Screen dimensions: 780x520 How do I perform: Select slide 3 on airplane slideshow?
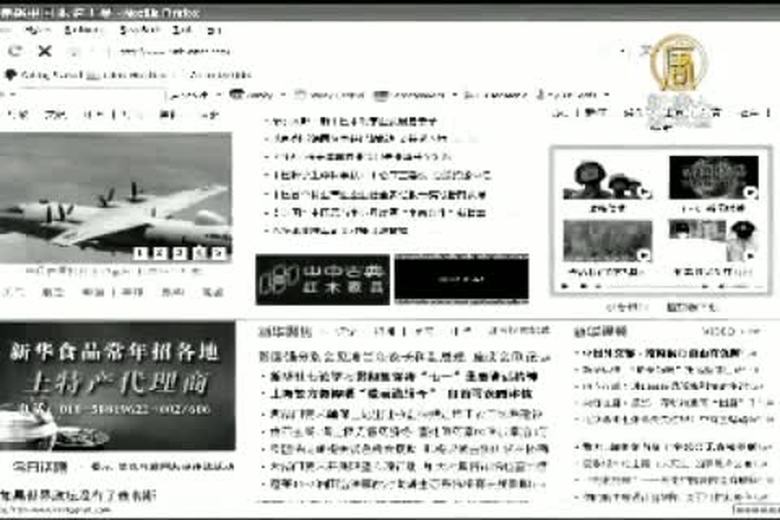tap(180, 253)
